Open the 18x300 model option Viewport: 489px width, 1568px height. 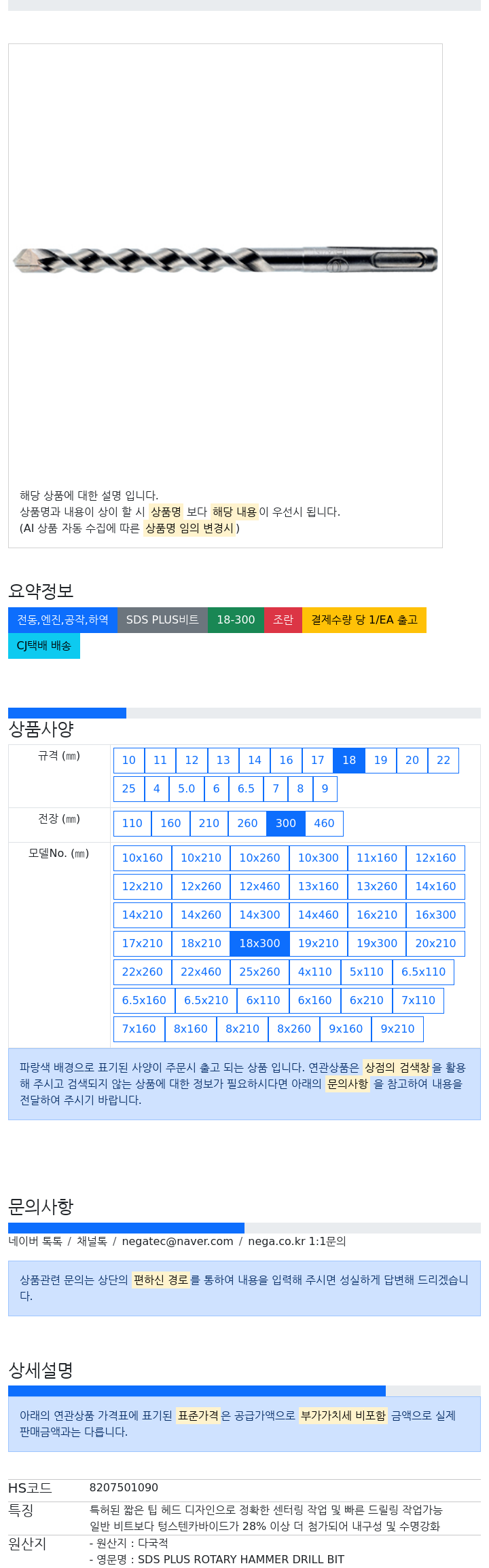(259, 944)
